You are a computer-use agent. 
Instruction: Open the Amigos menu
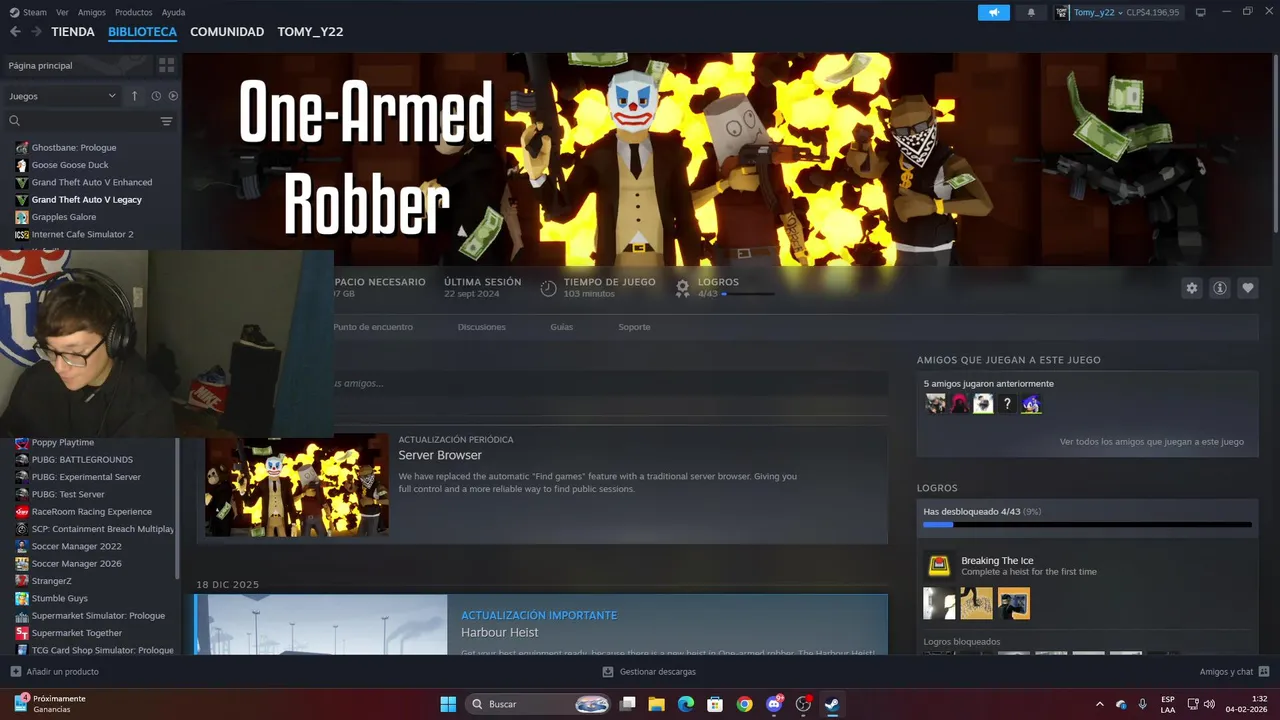tap(92, 12)
